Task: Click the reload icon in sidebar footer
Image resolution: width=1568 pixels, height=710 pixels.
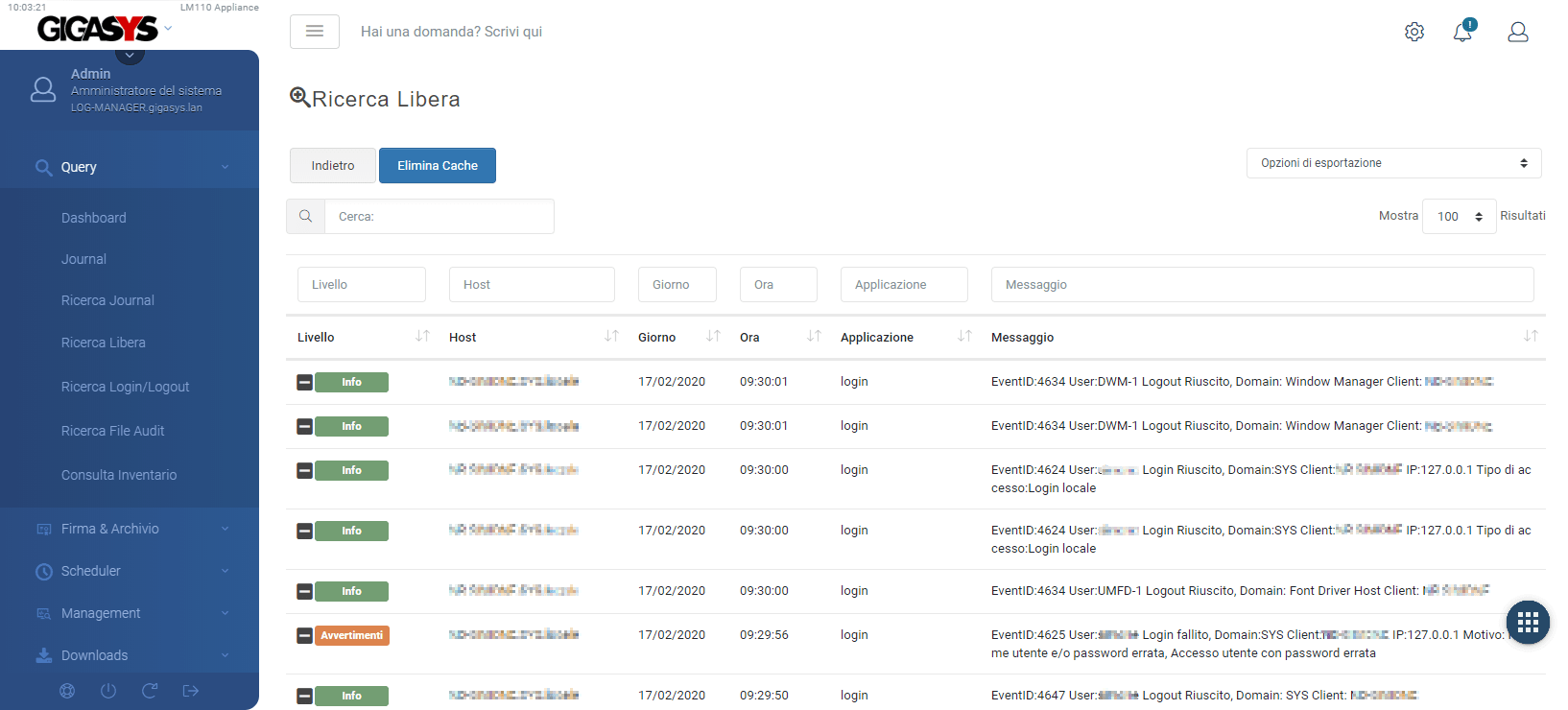Action: pyautogui.click(x=150, y=691)
